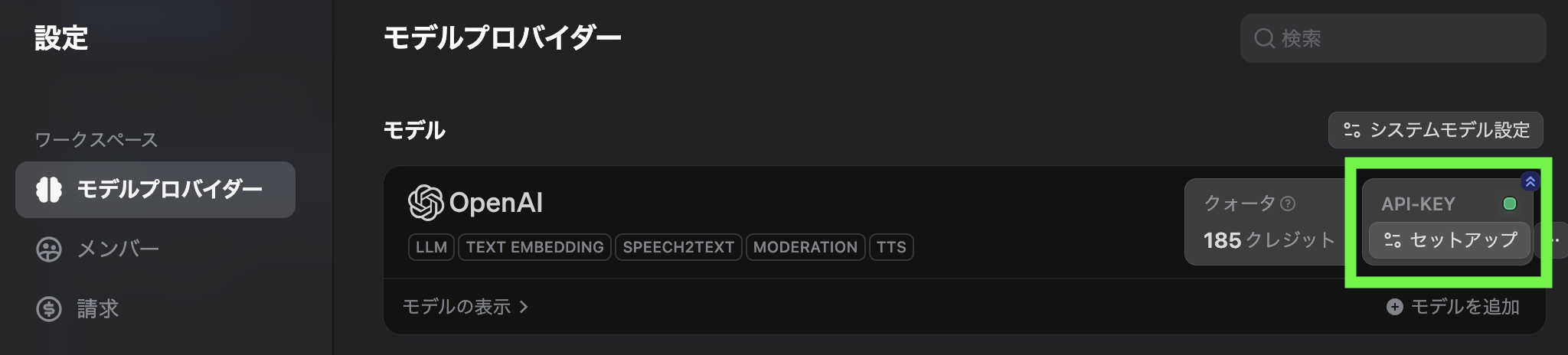Image resolution: width=1568 pixels, height=355 pixels.
Task: Click the 請求 dollar coin icon
Action: (49, 309)
